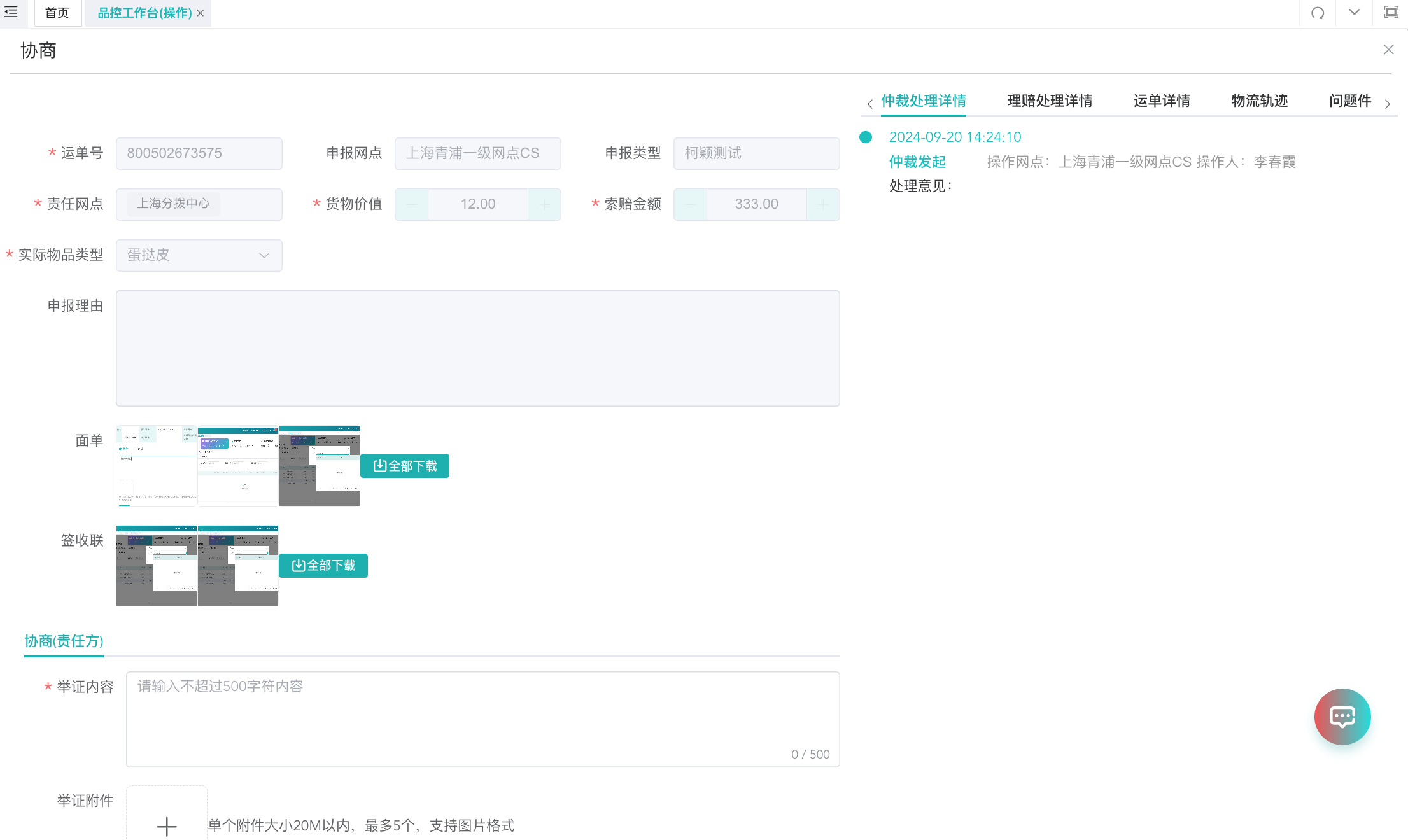Select the 协商(责任方) section tab
The width and height of the screenshot is (1408, 840).
tap(64, 641)
